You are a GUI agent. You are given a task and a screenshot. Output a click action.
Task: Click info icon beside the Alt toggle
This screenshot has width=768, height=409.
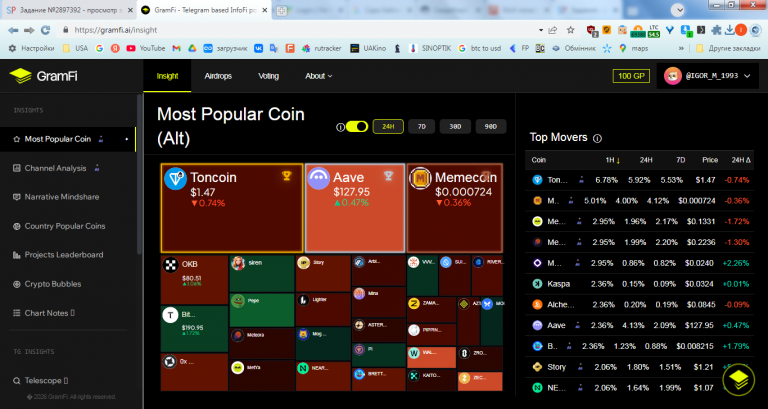[x=340, y=127]
